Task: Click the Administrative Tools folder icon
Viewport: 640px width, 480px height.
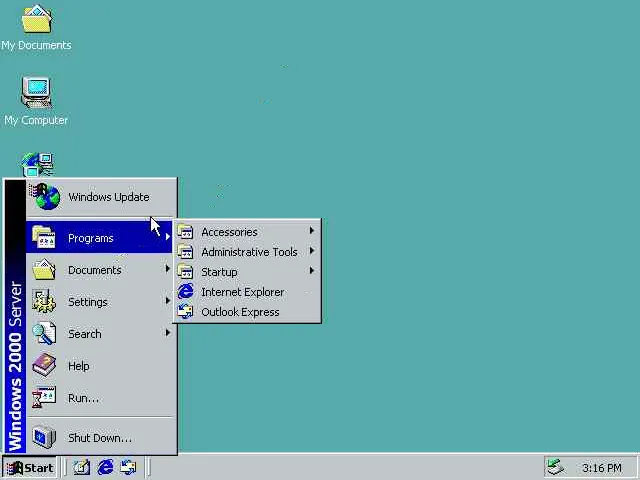Action: [x=185, y=252]
